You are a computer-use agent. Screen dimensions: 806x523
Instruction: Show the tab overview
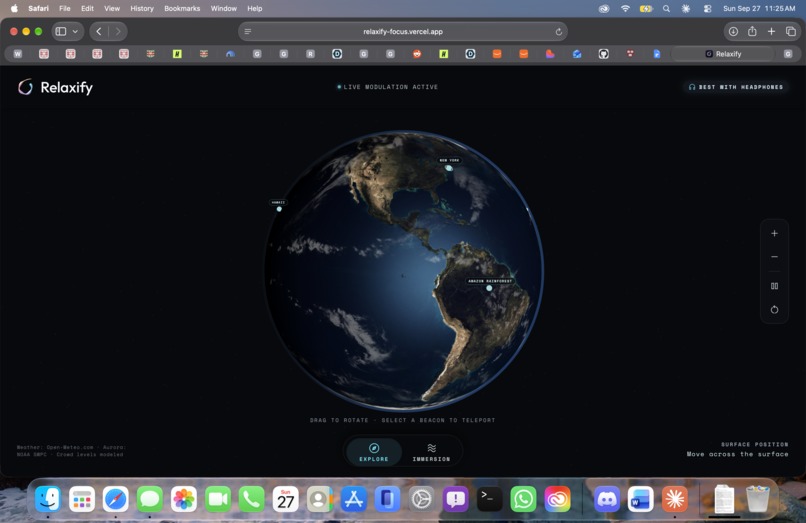click(x=791, y=31)
